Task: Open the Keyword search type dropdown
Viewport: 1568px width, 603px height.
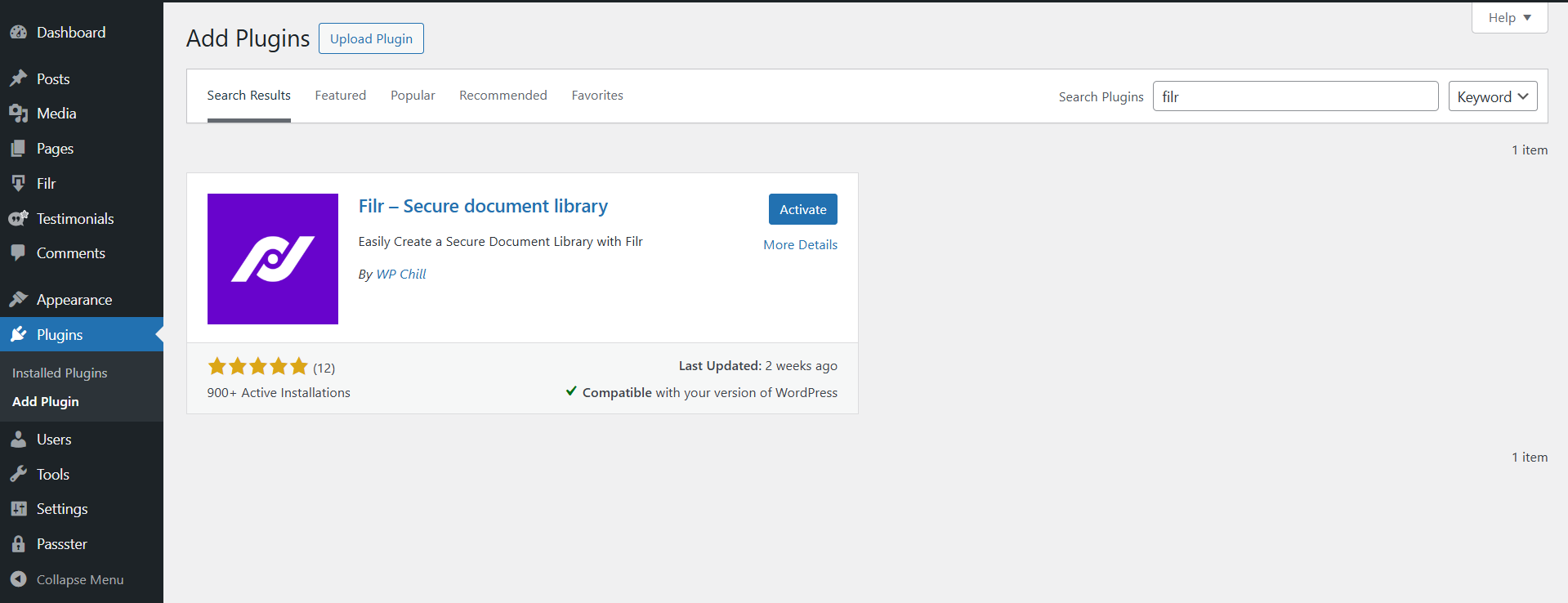Action: [1493, 96]
